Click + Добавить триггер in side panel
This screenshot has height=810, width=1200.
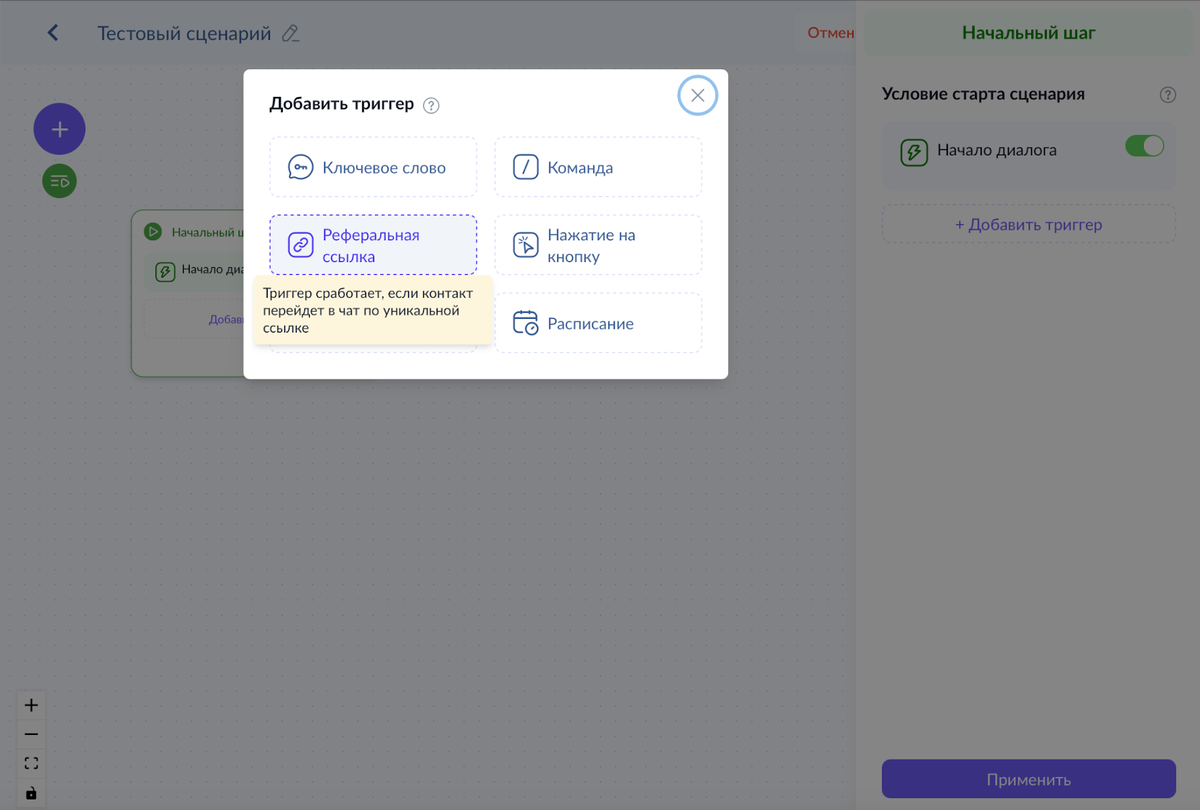(1029, 224)
